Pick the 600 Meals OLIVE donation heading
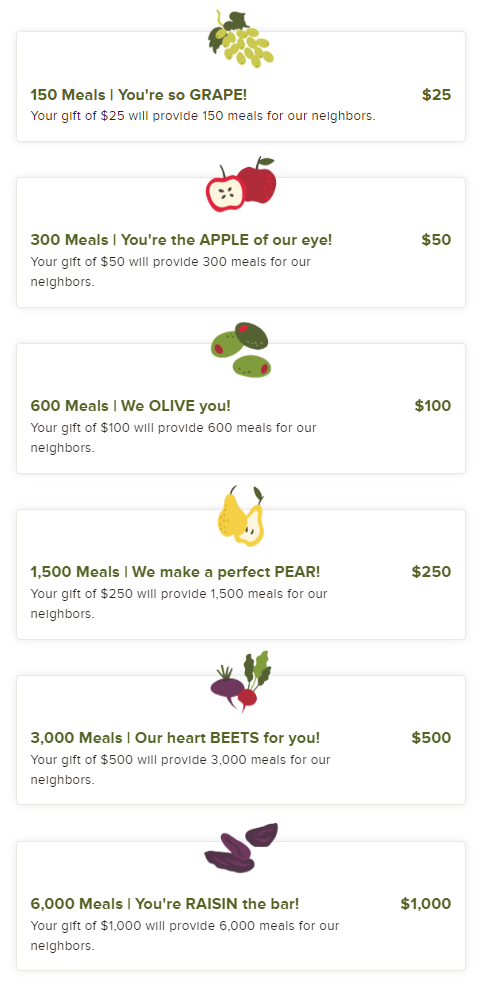Image resolution: width=478 pixels, height=981 pixels. [x=131, y=405]
